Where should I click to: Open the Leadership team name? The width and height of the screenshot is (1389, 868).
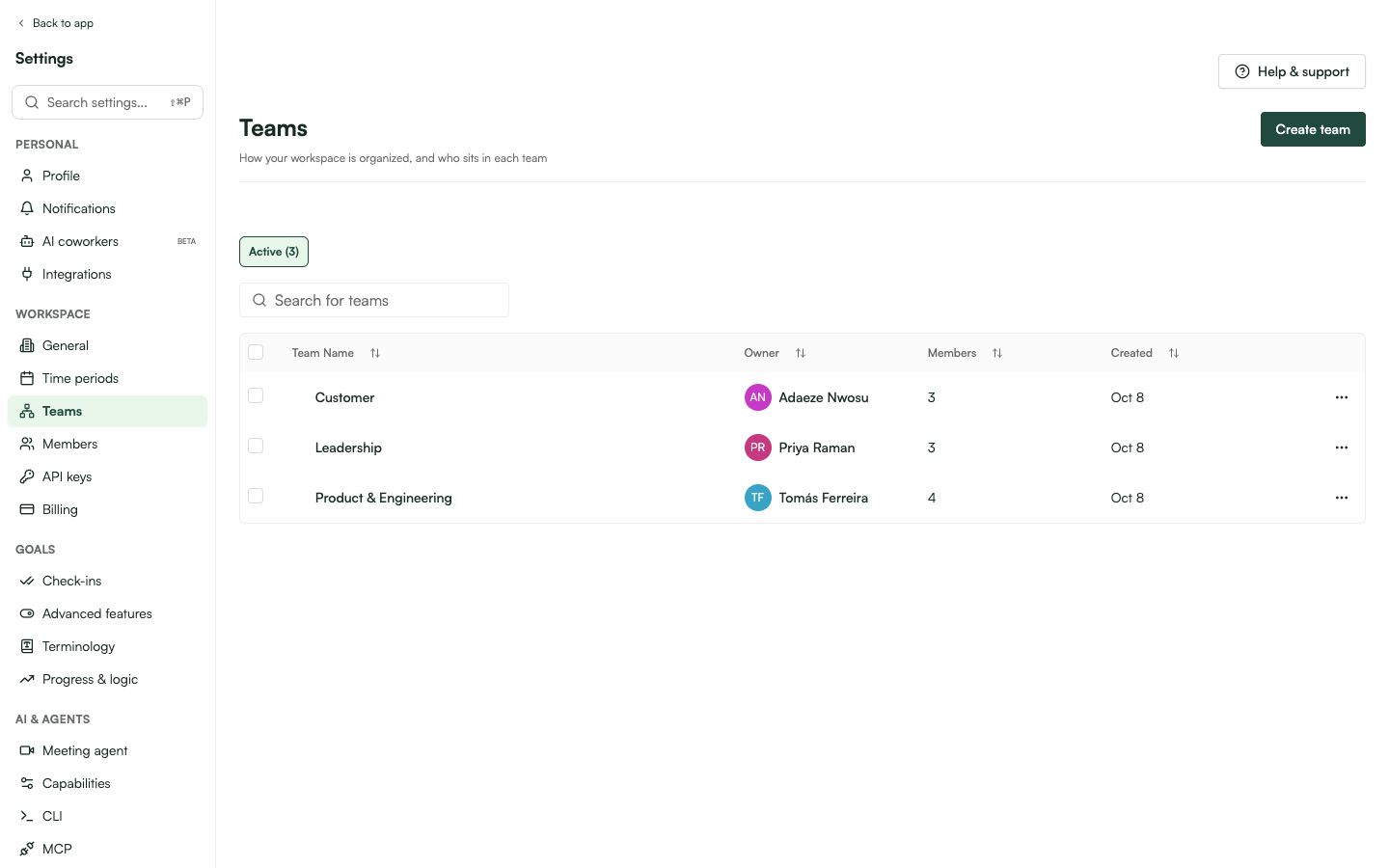tap(348, 448)
